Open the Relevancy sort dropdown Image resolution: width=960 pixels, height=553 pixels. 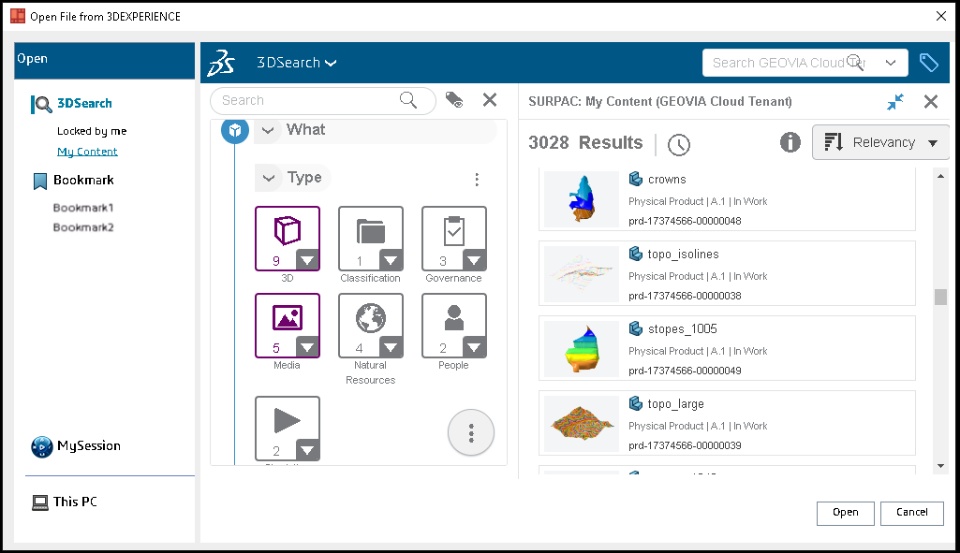[880, 142]
